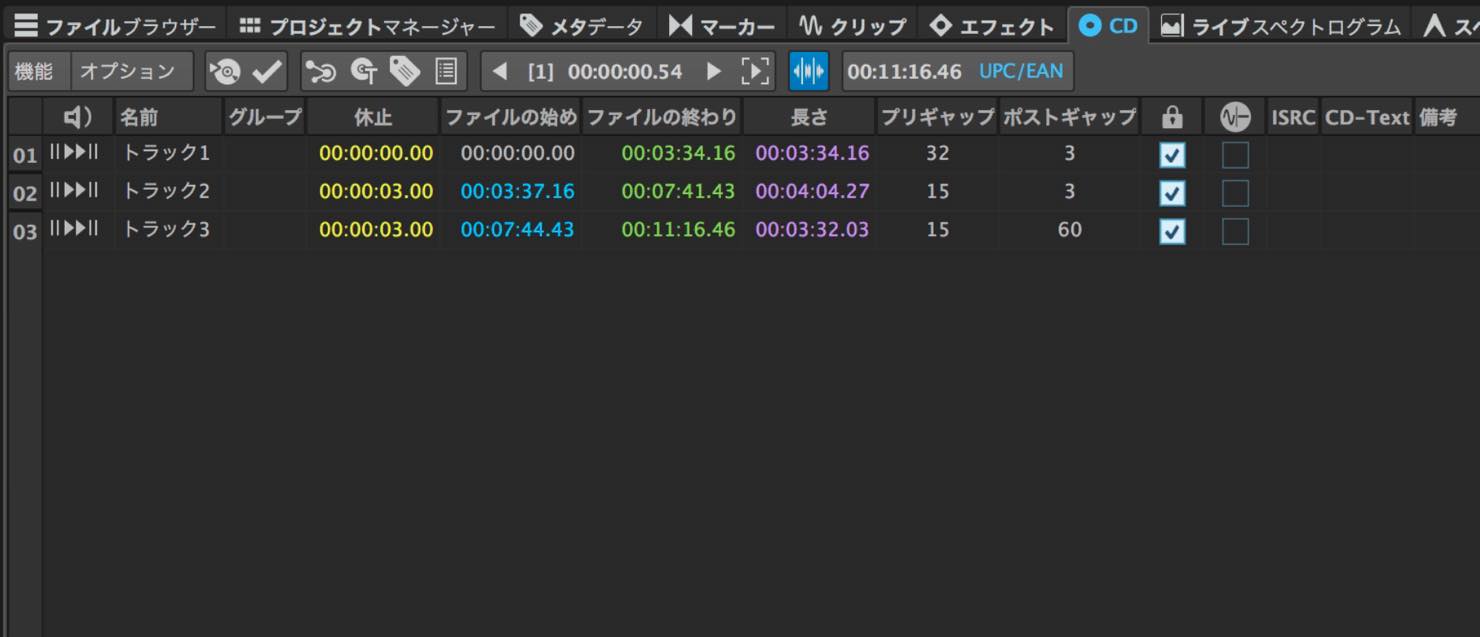Viewport: 1480px width, 637px height.
Task: Click the tag-shaped ISRC icon
Action: click(x=404, y=71)
